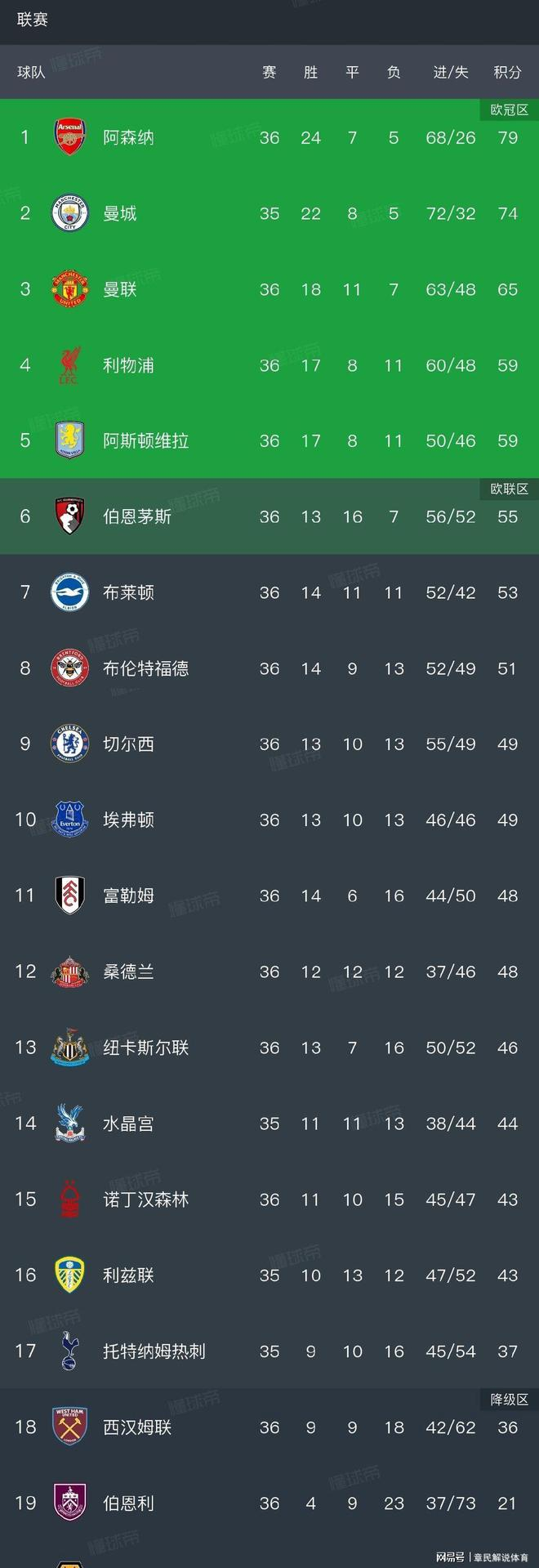Viewport: 539px width, 1568px height.
Task: Open the Newcastle United crest
Action: coord(69,1048)
